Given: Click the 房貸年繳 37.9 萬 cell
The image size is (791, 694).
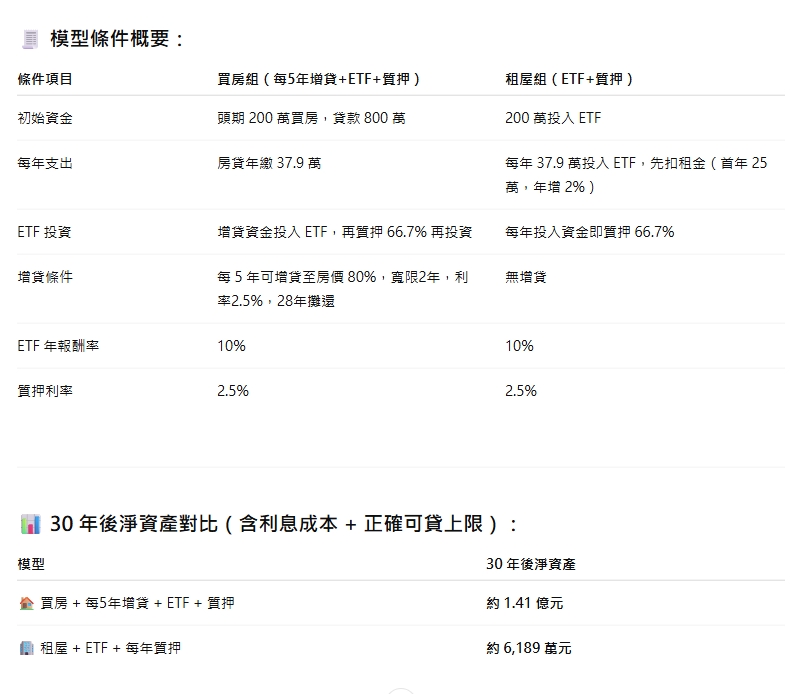Looking at the screenshot, I should click(x=269, y=163).
